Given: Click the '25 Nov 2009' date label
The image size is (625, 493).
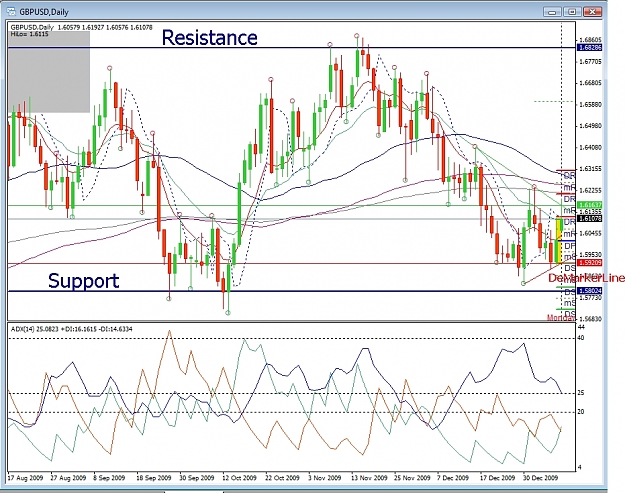Looking at the screenshot, I should click(x=412, y=477).
